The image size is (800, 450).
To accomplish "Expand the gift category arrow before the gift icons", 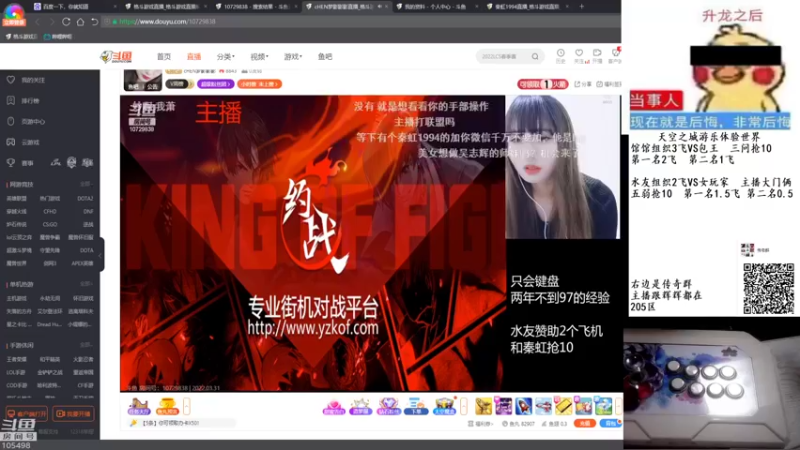I will [x=463, y=407].
